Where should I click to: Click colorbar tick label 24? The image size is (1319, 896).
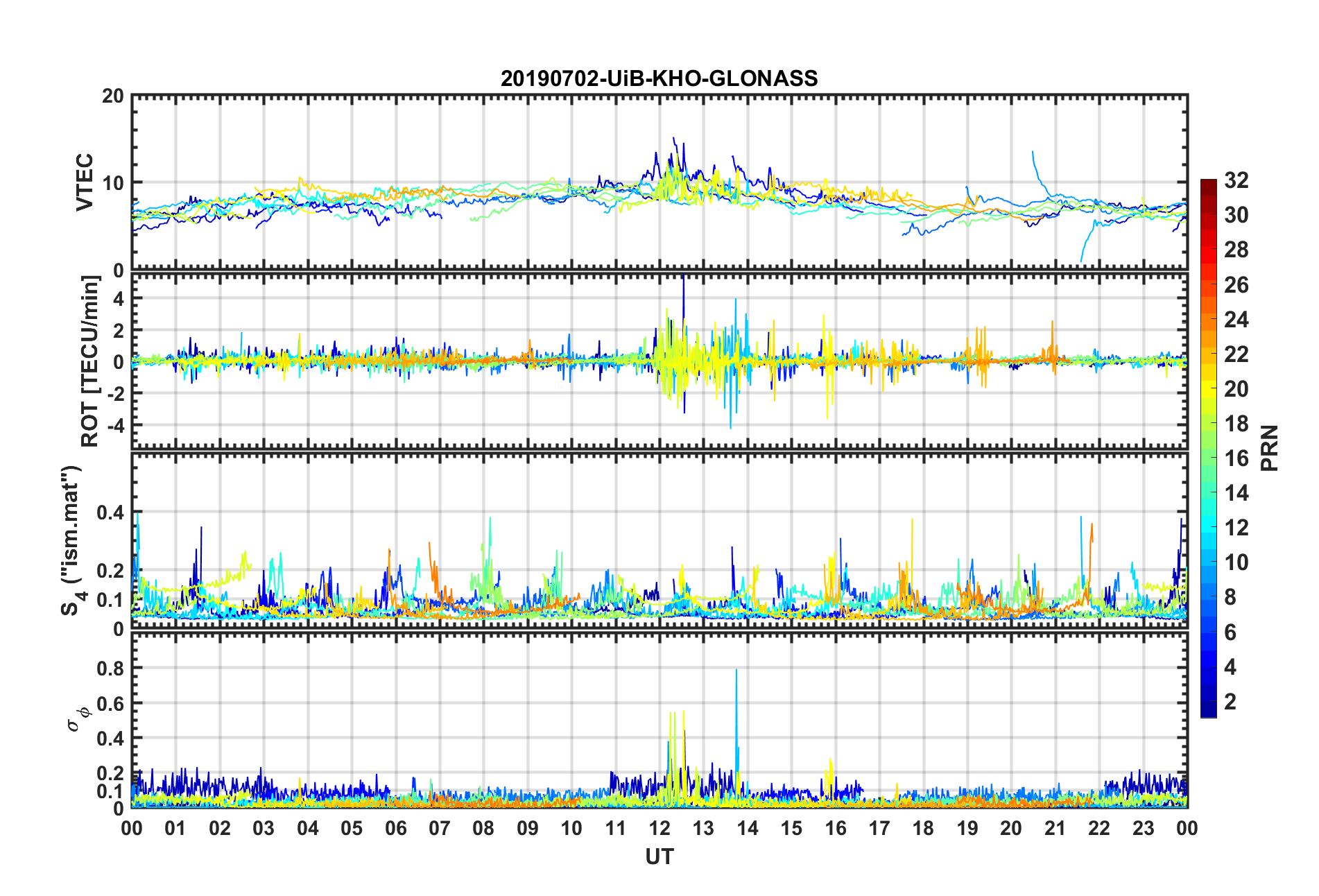coord(1236,319)
